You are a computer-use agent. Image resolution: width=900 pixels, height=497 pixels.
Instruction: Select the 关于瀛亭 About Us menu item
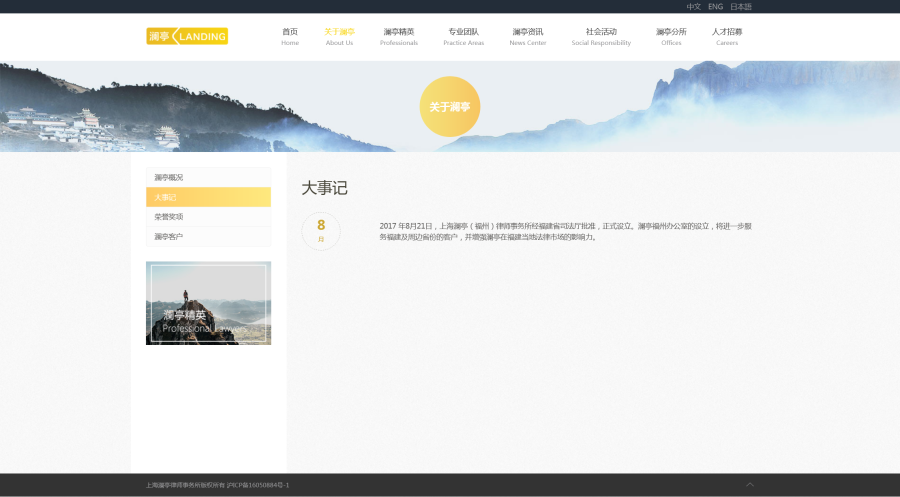339,36
